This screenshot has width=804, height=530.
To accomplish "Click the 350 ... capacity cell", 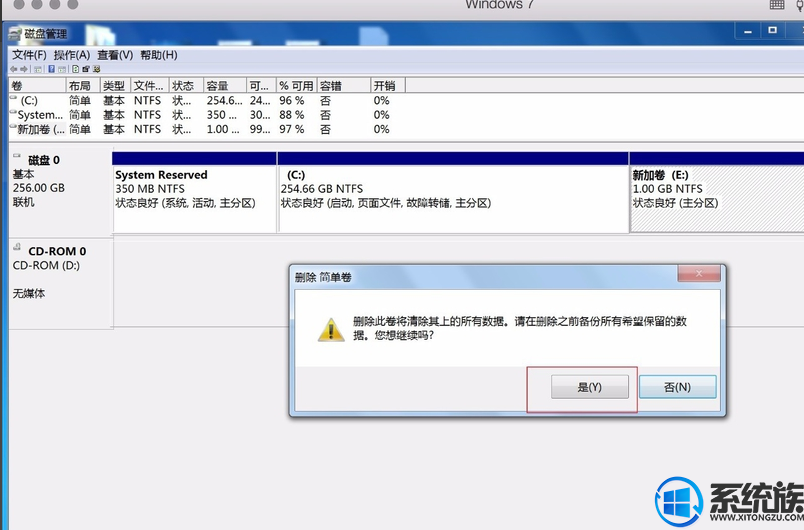I will tap(222, 115).
